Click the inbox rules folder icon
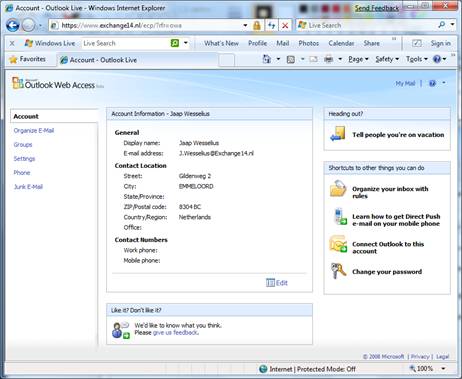The height and width of the screenshot is (379, 462). point(338,189)
